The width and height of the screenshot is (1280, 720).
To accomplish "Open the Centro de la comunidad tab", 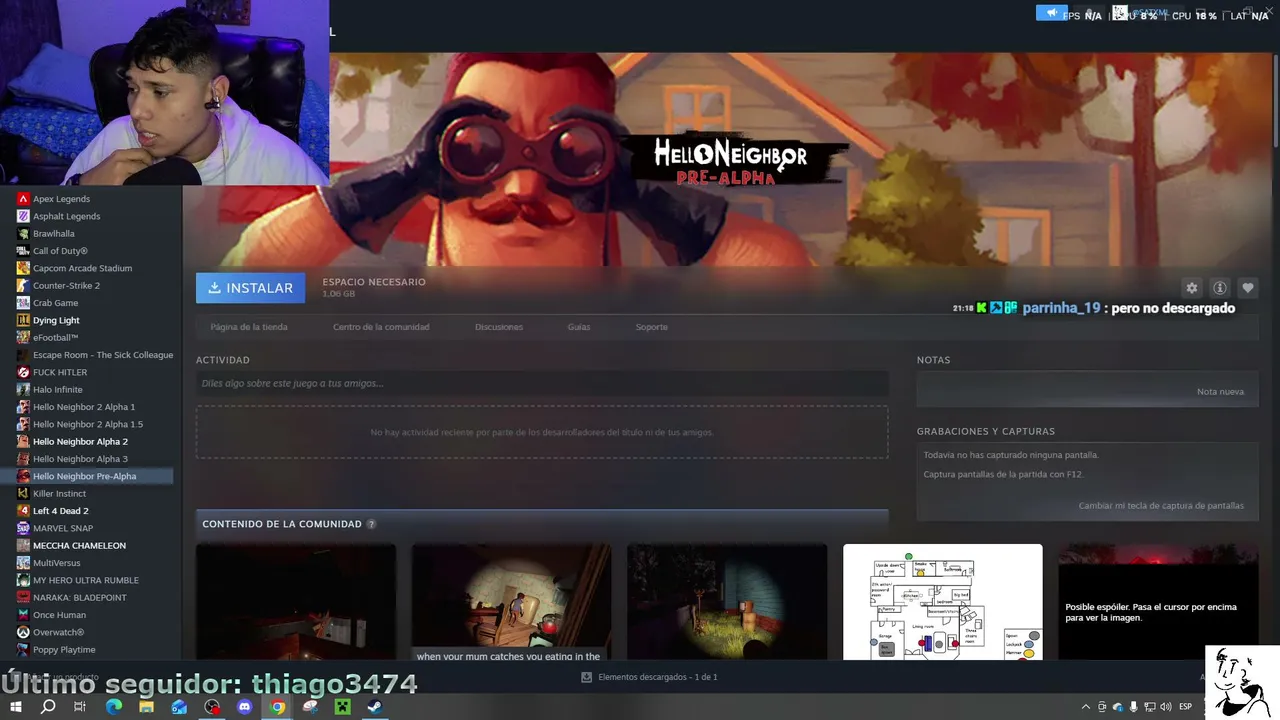I will click(x=381, y=327).
